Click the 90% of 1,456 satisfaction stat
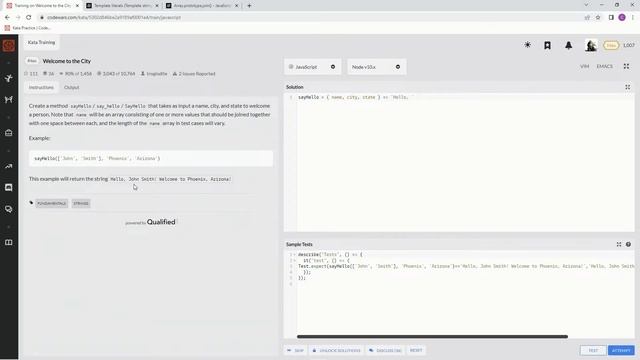The width and height of the screenshot is (640, 360). [76, 74]
